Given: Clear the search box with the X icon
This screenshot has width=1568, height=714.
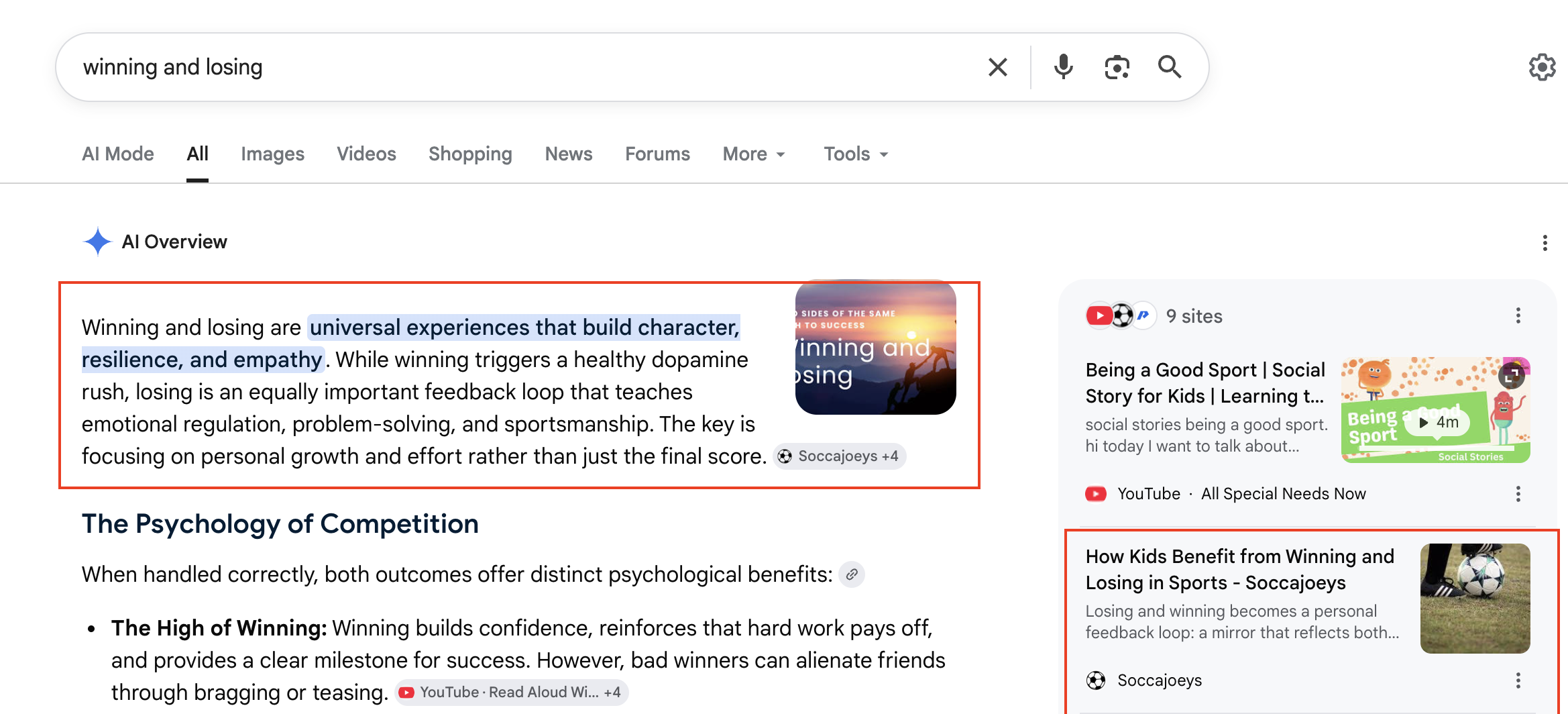Looking at the screenshot, I should pyautogui.click(x=997, y=67).
